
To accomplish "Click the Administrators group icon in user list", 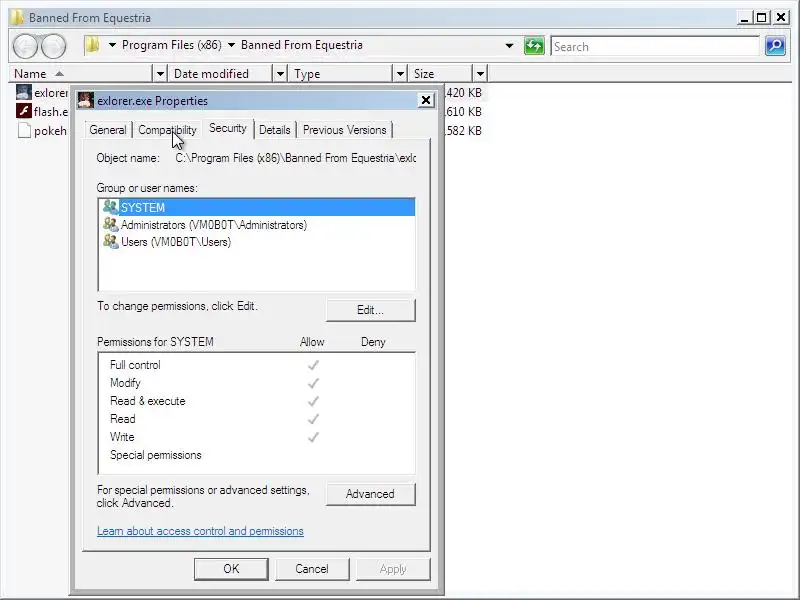I will 111,224.
